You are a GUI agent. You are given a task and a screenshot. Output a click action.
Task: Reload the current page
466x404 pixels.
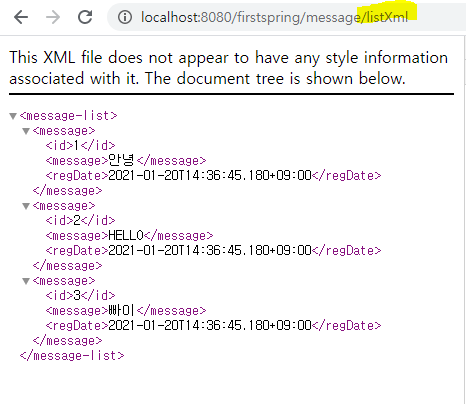[x=85, y=17]
